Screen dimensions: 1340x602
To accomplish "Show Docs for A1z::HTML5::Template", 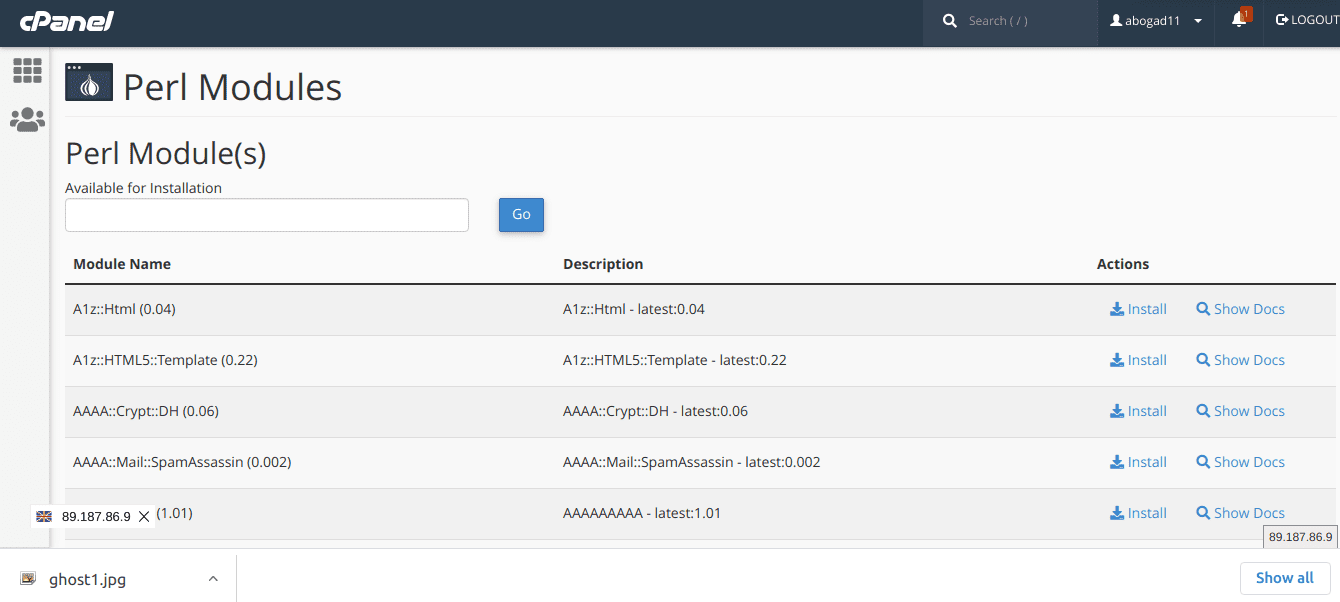I will pyautogui.click(x=1240, y=360).
